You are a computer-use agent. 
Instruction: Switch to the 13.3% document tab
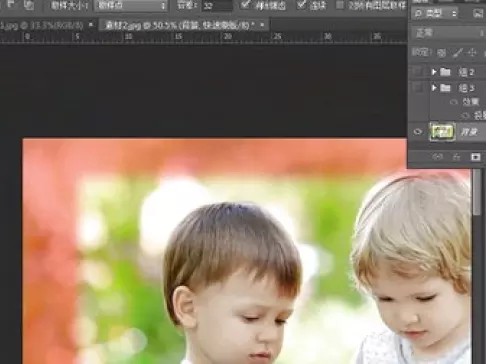tap(42, 25)
